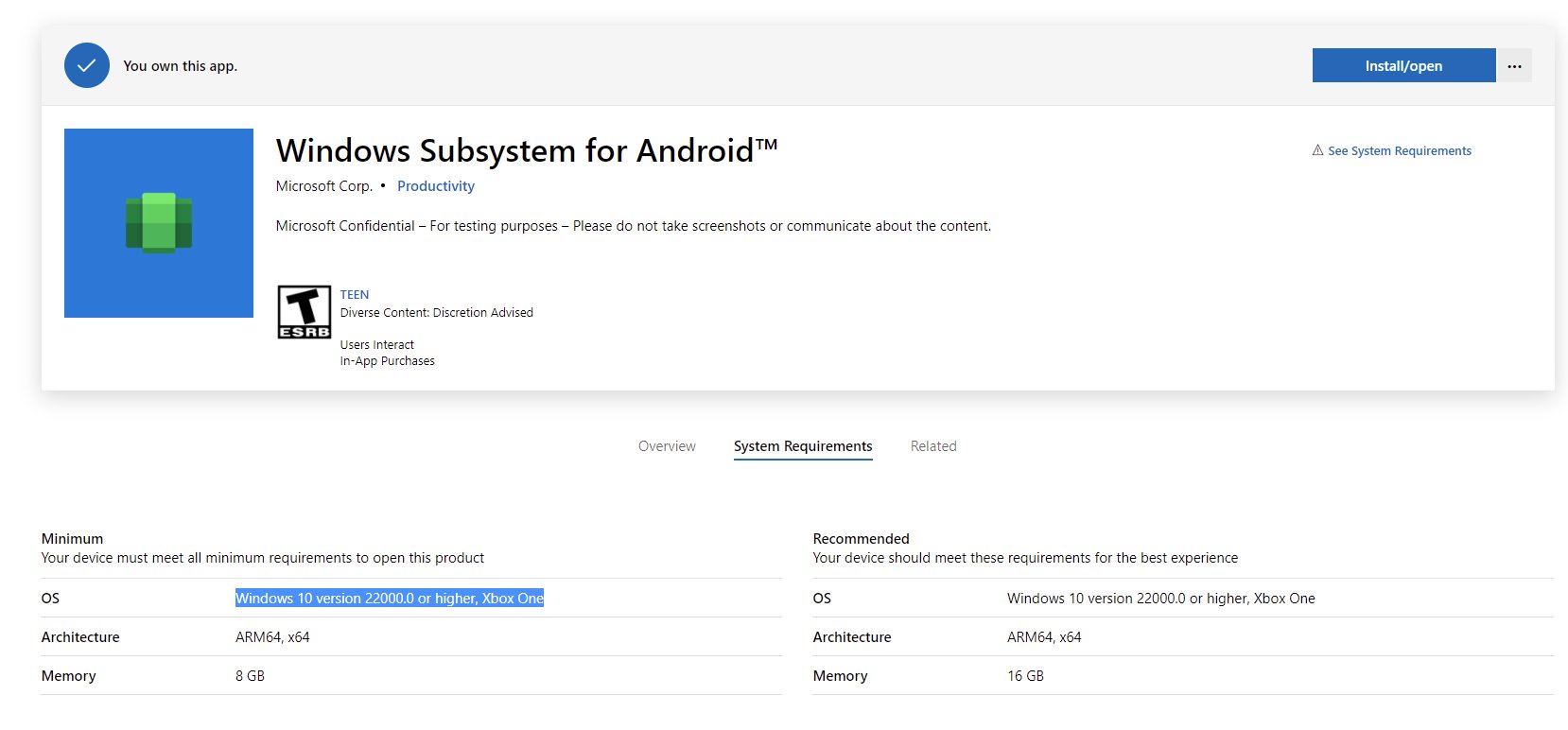Click the TEEN rating link
The height and width of the screenshot is (730, 1568).
[355, 295]
